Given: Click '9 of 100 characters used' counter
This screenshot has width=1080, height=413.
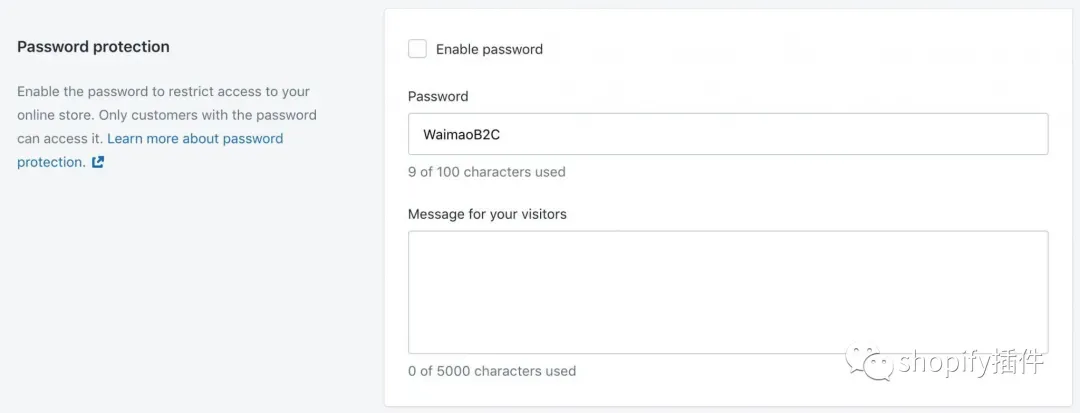Looking at the screenshot, I should 486,172.
